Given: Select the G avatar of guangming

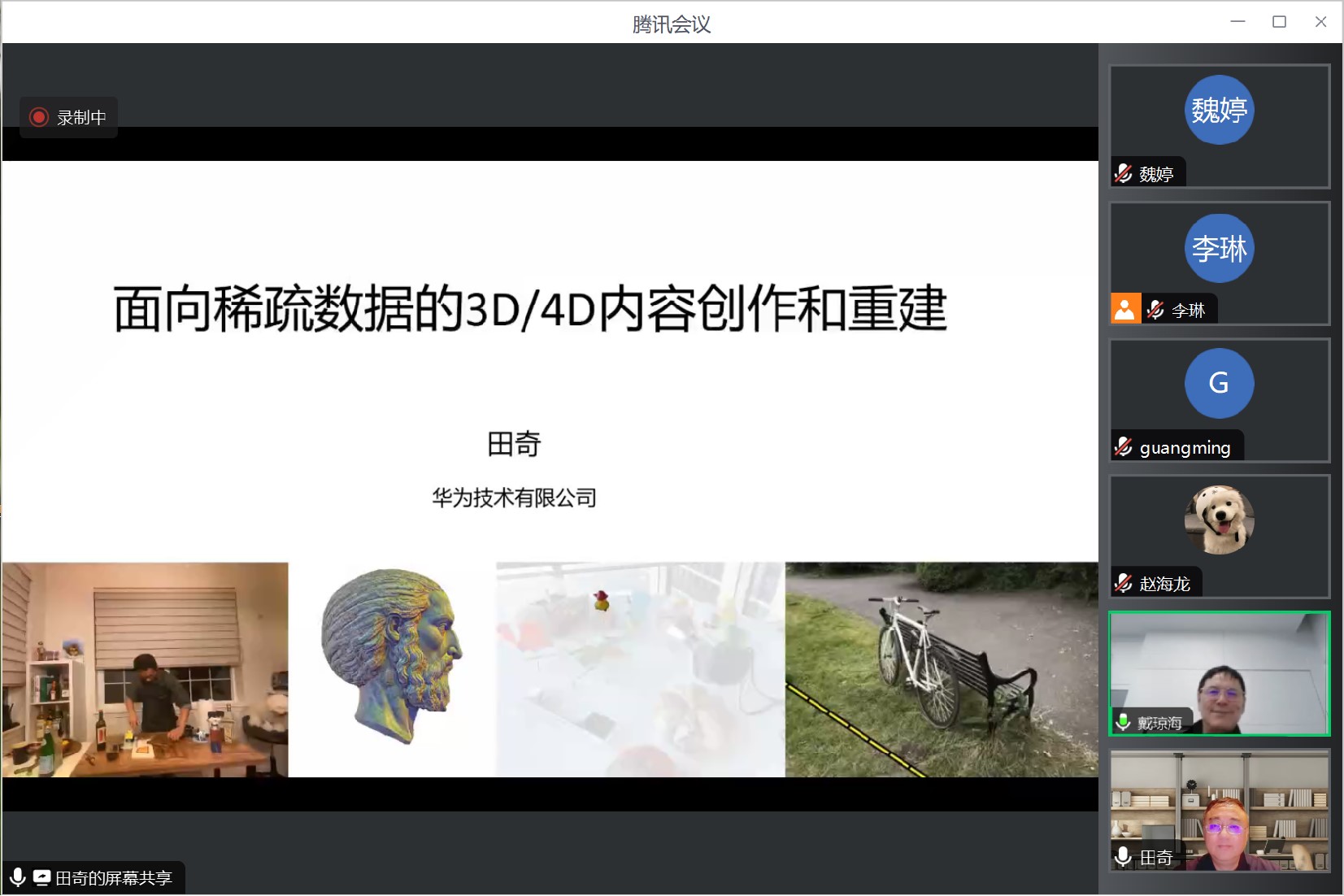Looking at the screenshot, I should (1219, 383).
